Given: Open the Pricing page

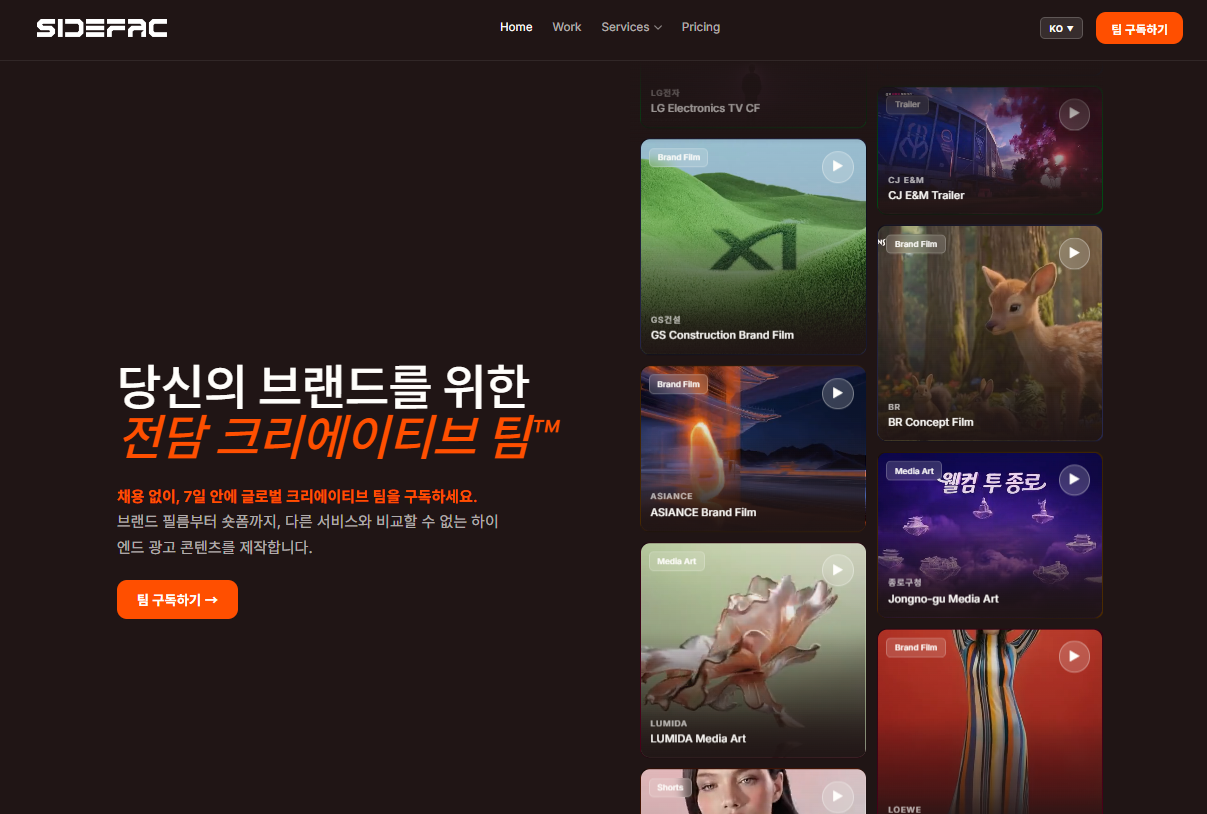Looking at the screenshot, I should point(701,27).
